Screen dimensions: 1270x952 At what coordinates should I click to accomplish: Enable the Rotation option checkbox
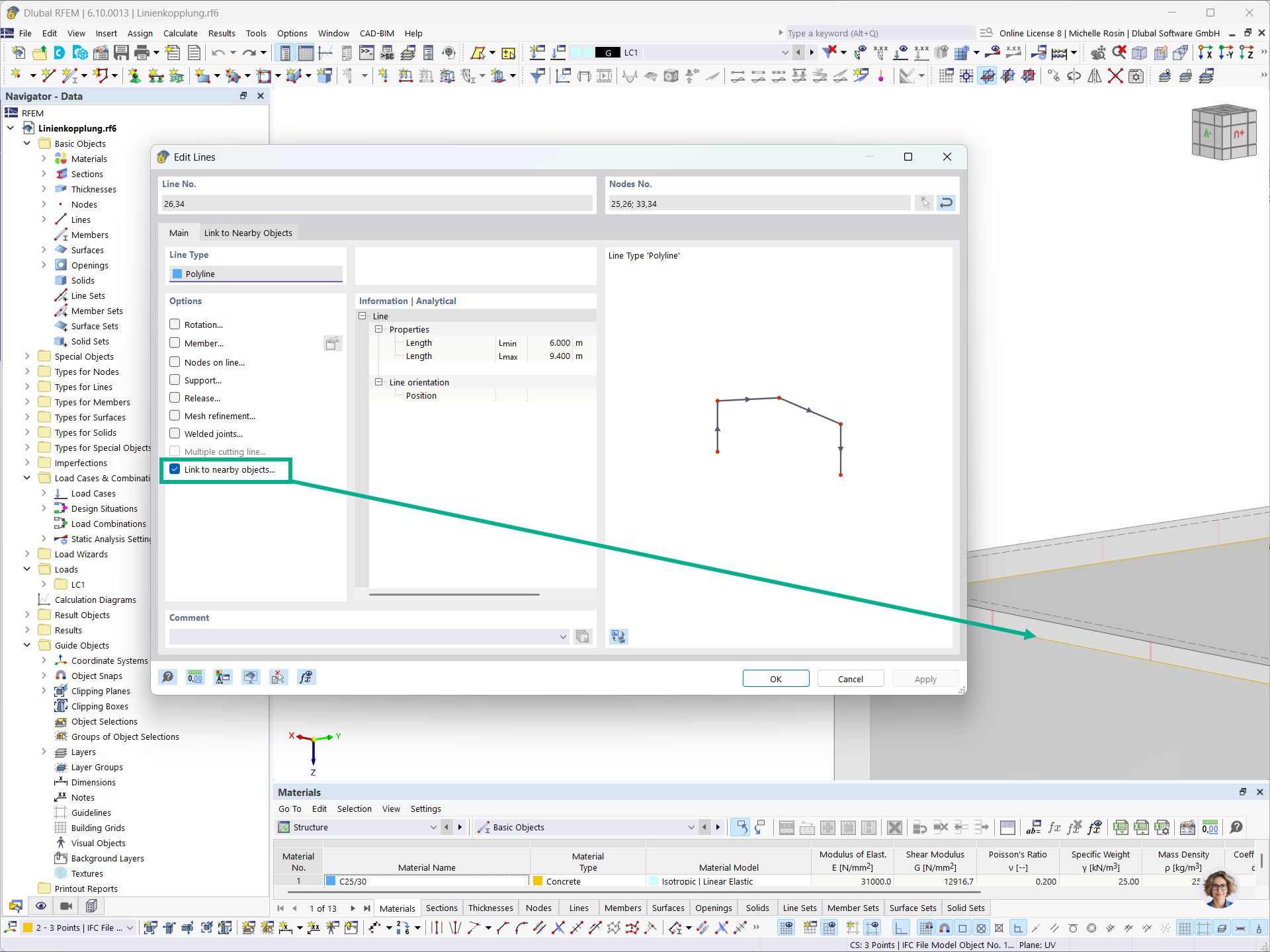tap(175, 324)
